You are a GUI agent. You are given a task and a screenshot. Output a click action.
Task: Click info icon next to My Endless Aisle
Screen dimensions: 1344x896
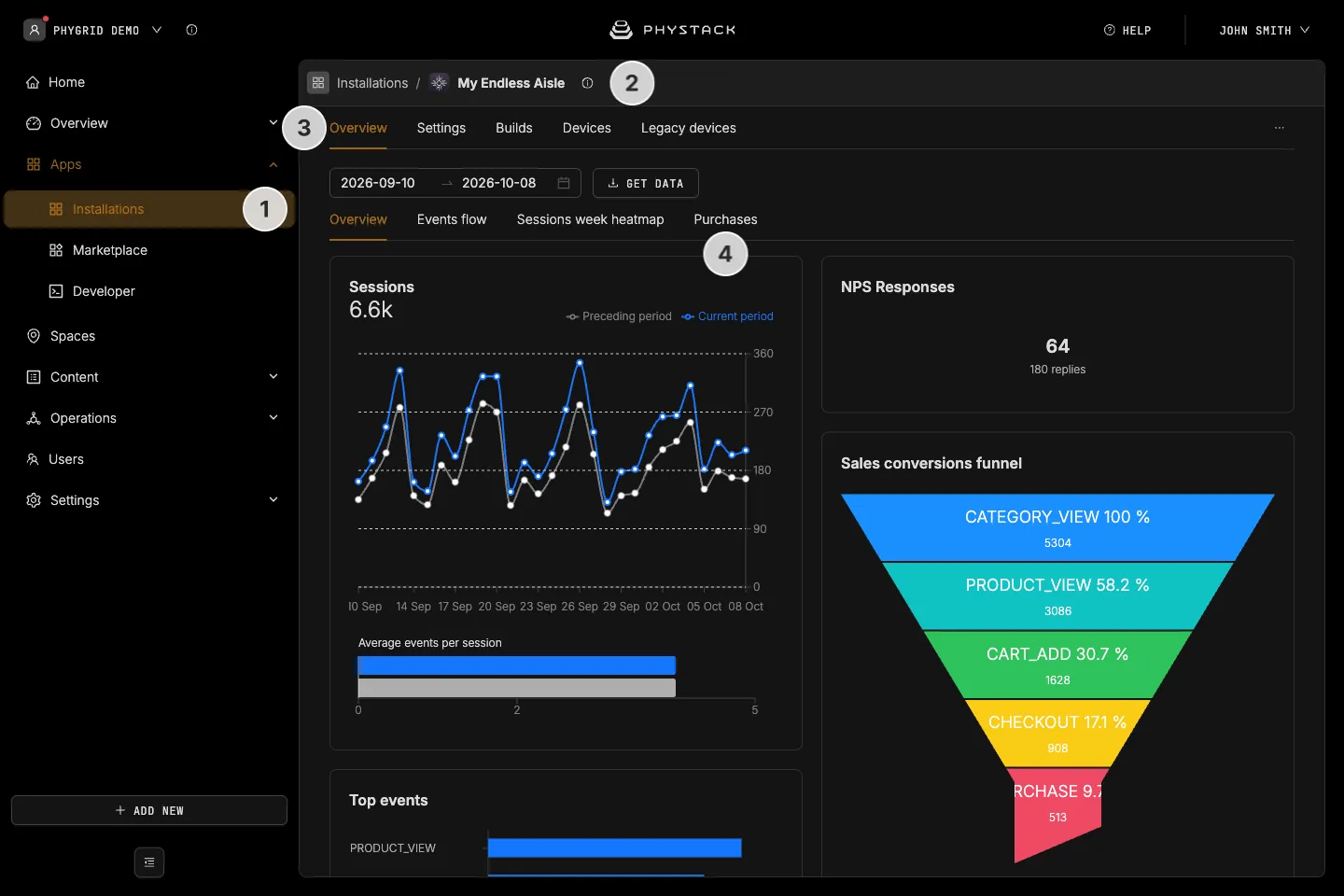(x=587, y=83)
